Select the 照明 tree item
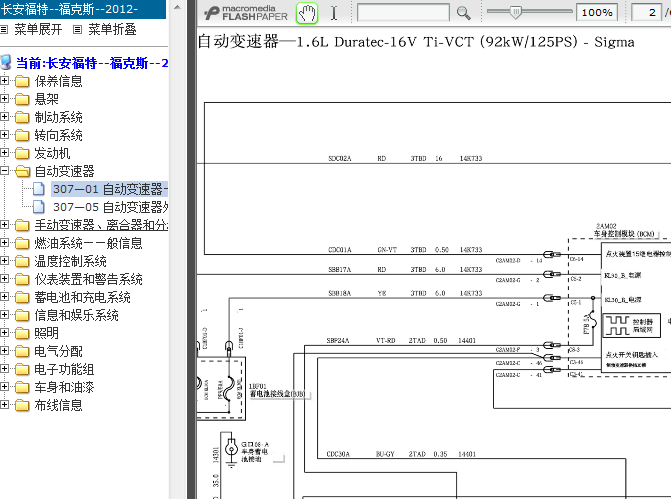 tap(47, 333)
